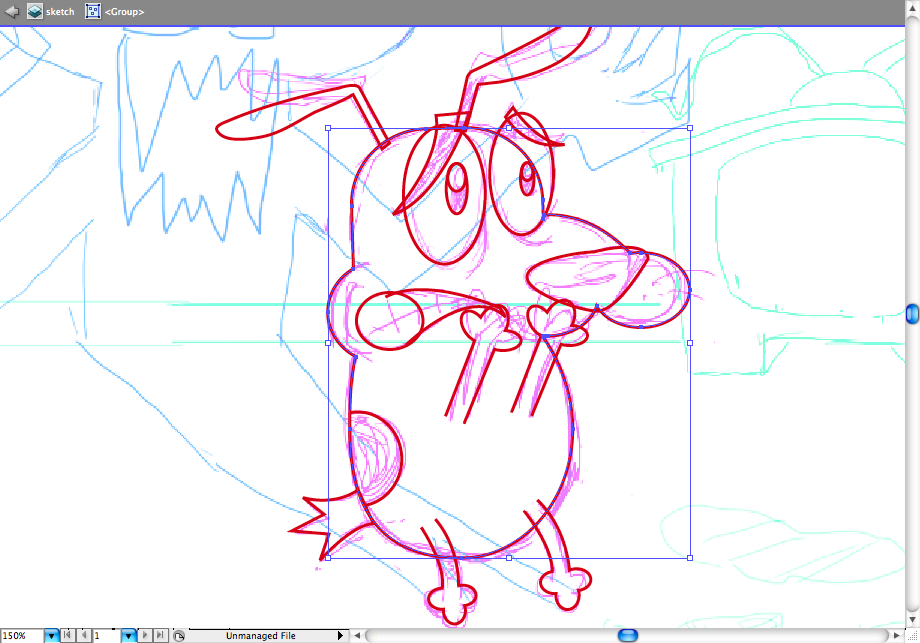The width and height of the screenshot is (920, 643).
Task: Click the sketch layer icon in breadcrumb
Action: 35,11
